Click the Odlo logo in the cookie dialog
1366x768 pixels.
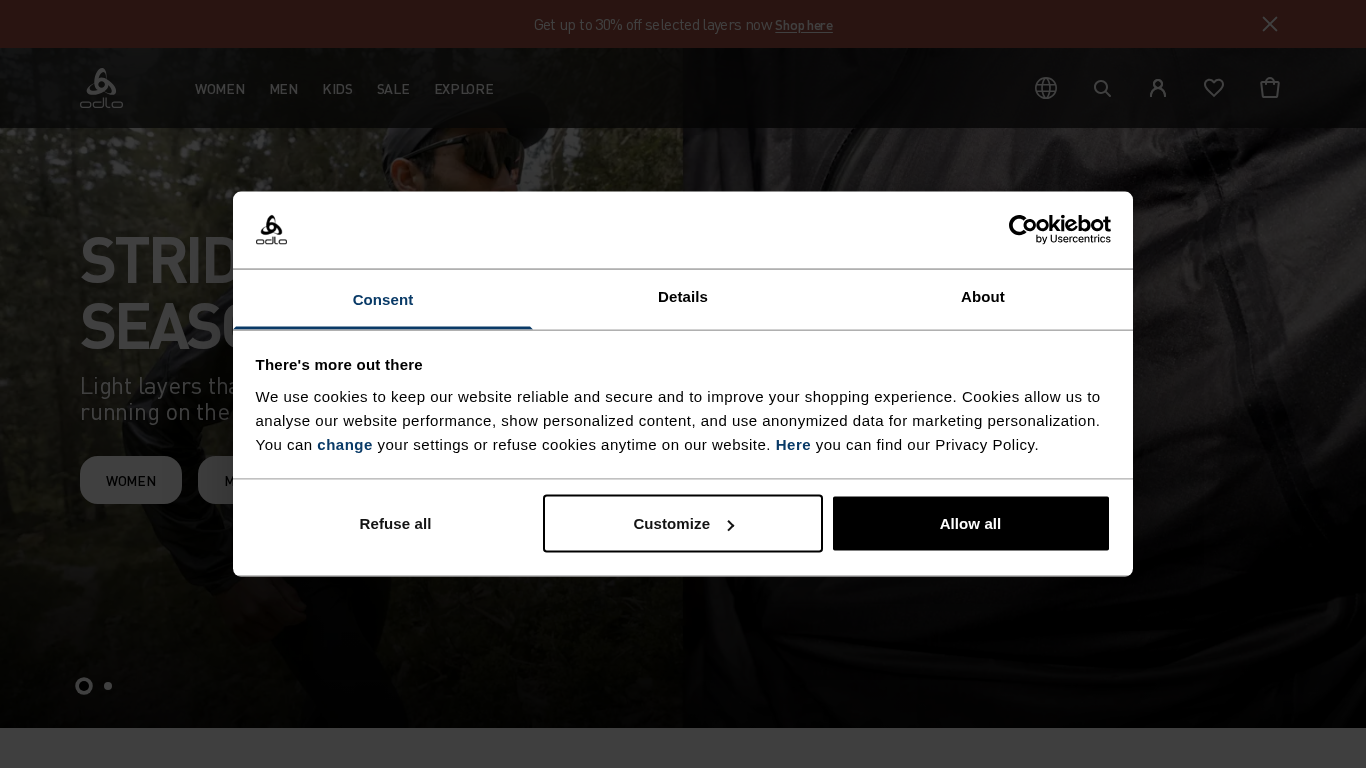[271, 230]
